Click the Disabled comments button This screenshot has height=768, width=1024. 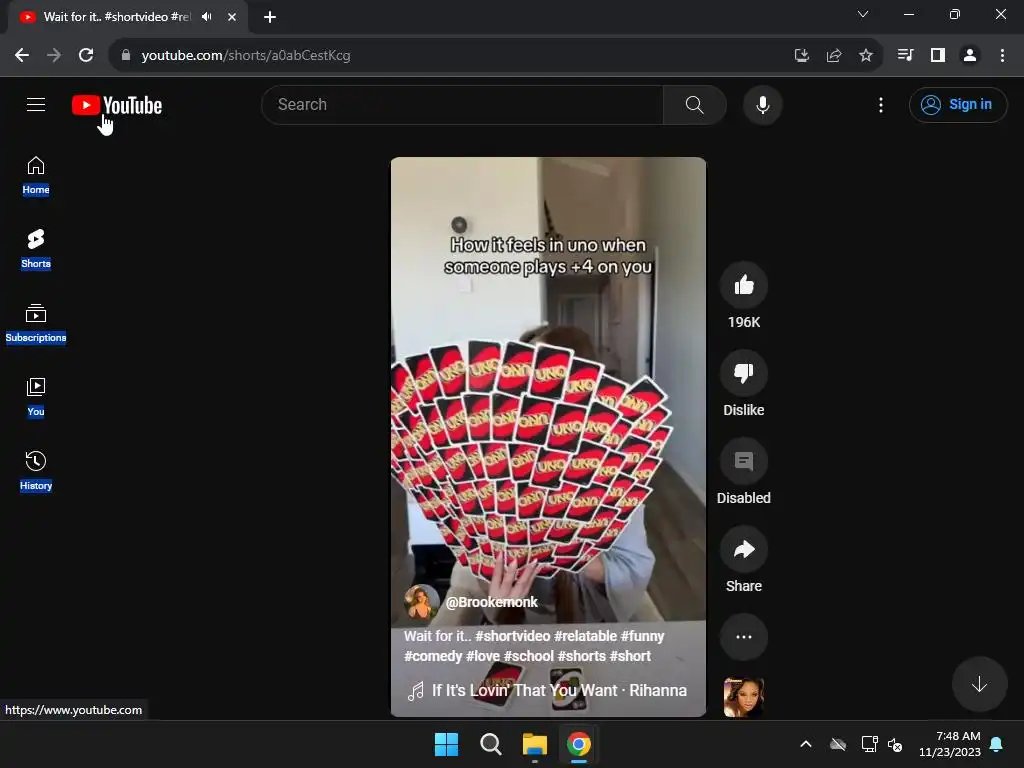click(x=743, y=461)
